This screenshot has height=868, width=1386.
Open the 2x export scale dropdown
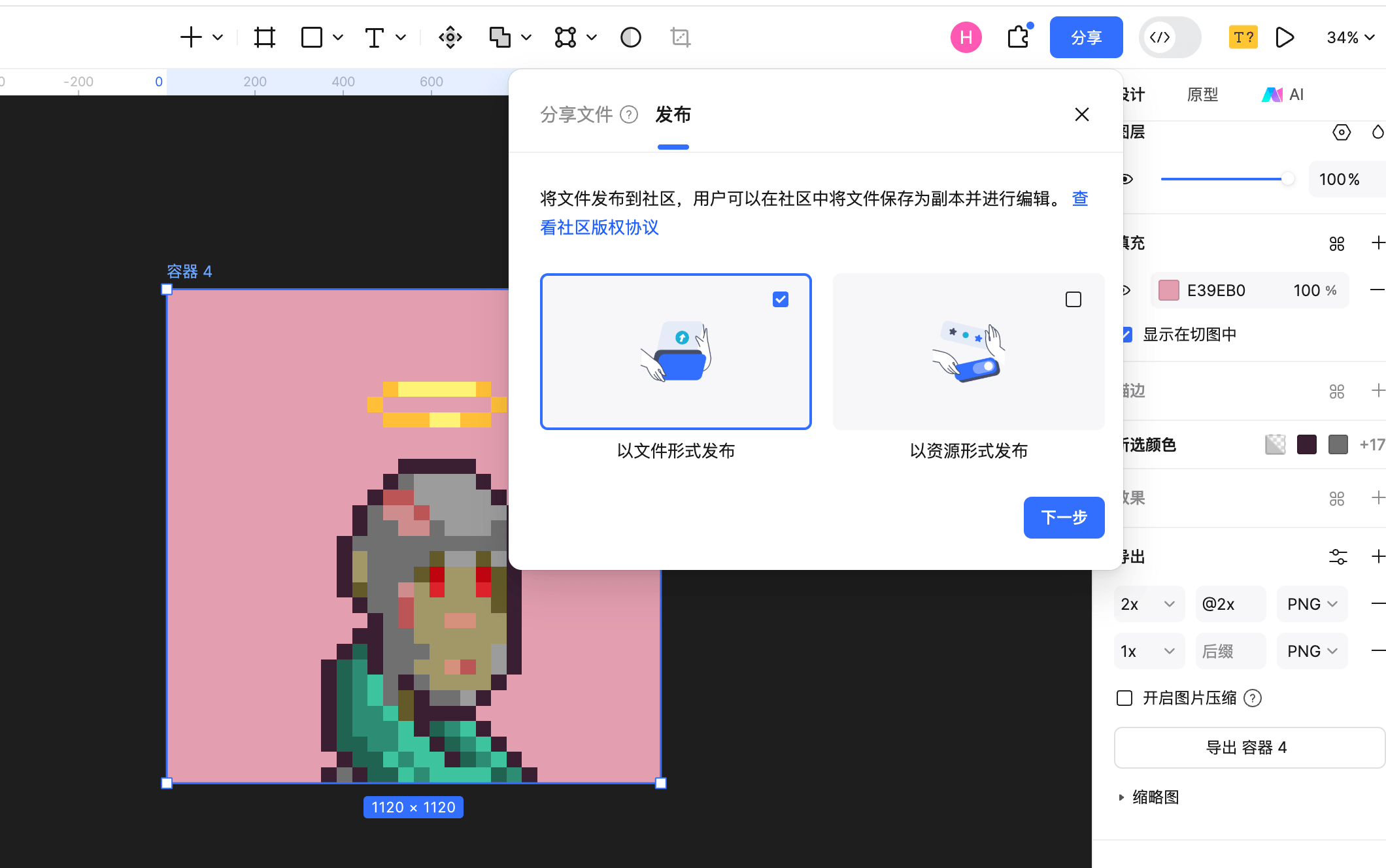tap(1149, 604)
